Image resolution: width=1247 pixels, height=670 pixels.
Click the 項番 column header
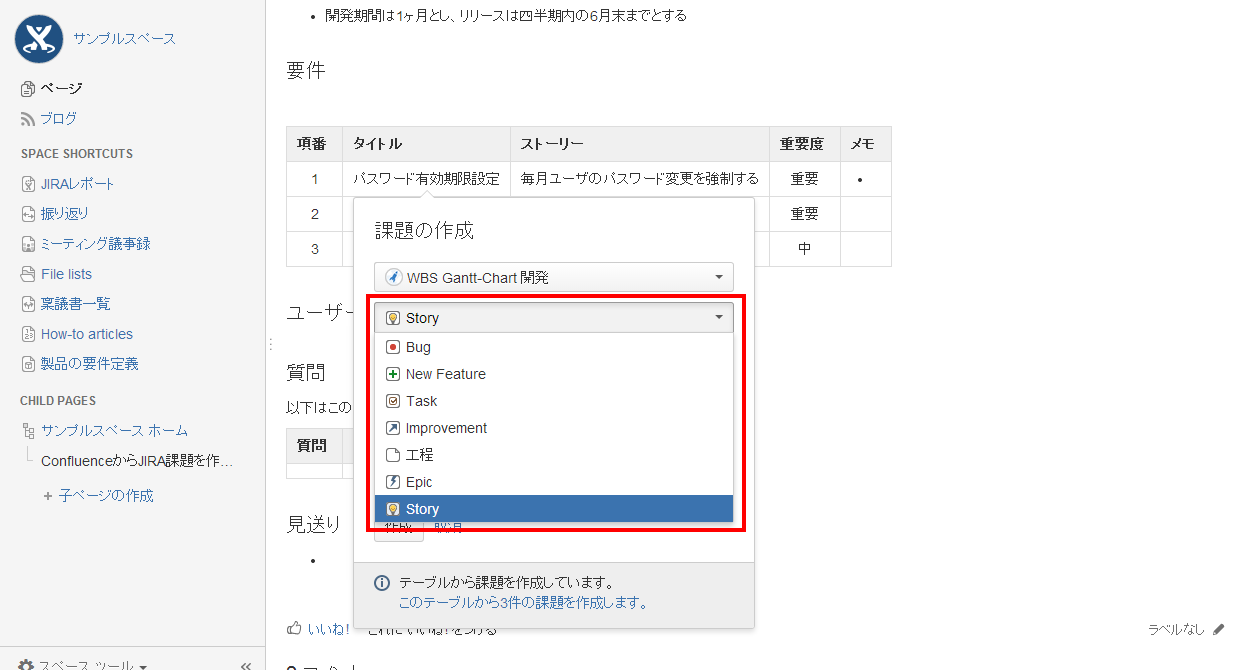click(x=314, y=144)
